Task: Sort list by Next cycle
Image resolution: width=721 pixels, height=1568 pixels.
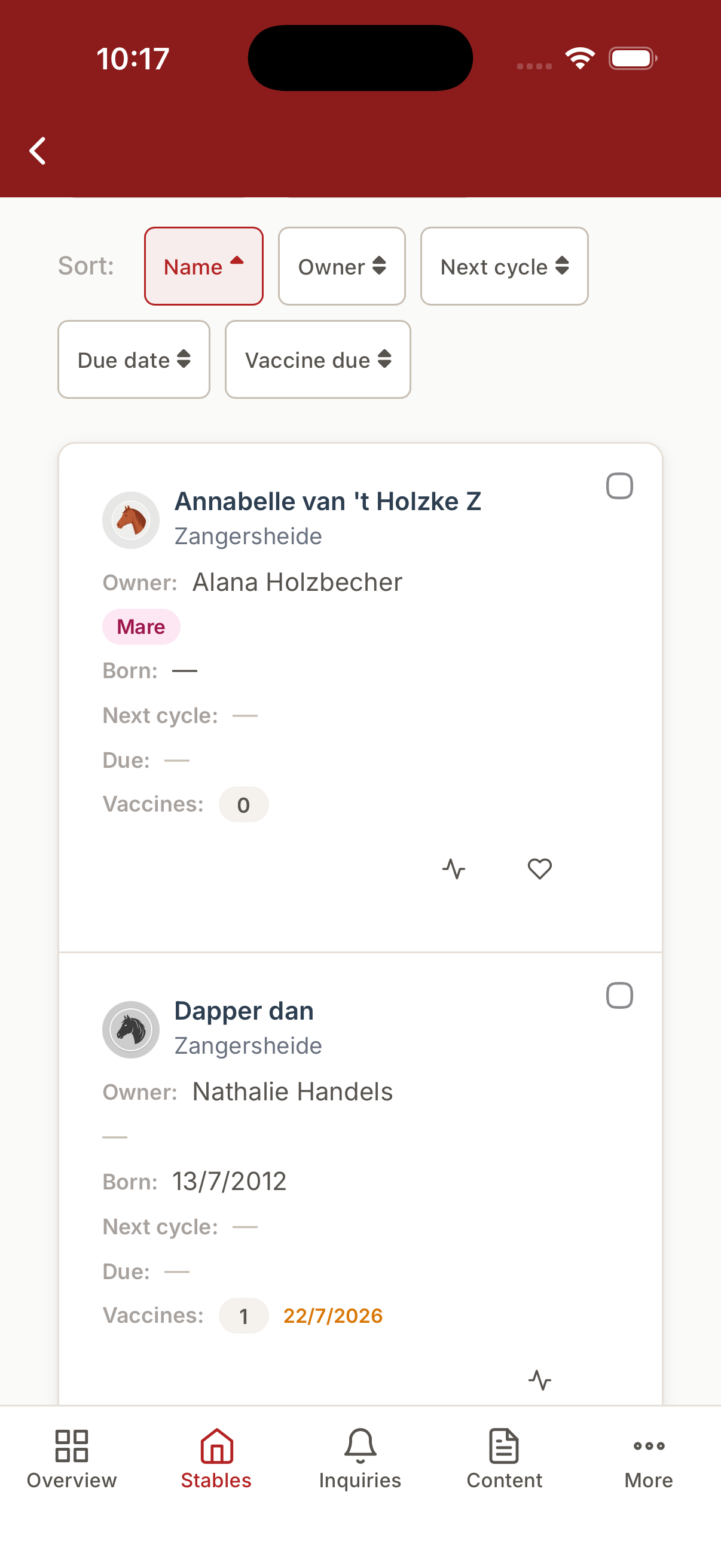Action: pyautogui.click(x=505, y=266)
